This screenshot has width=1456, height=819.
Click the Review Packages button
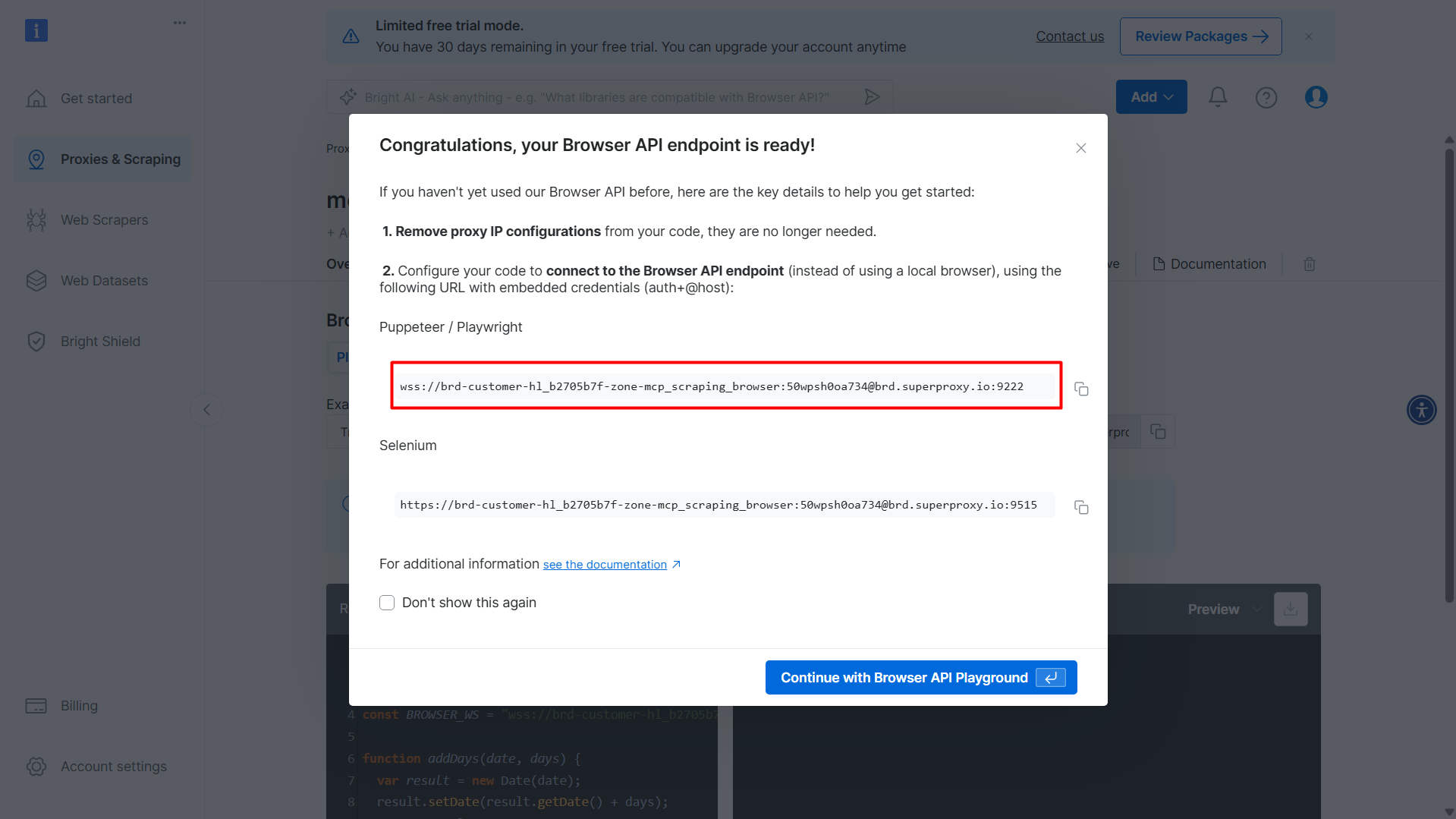pos(1200,36)
